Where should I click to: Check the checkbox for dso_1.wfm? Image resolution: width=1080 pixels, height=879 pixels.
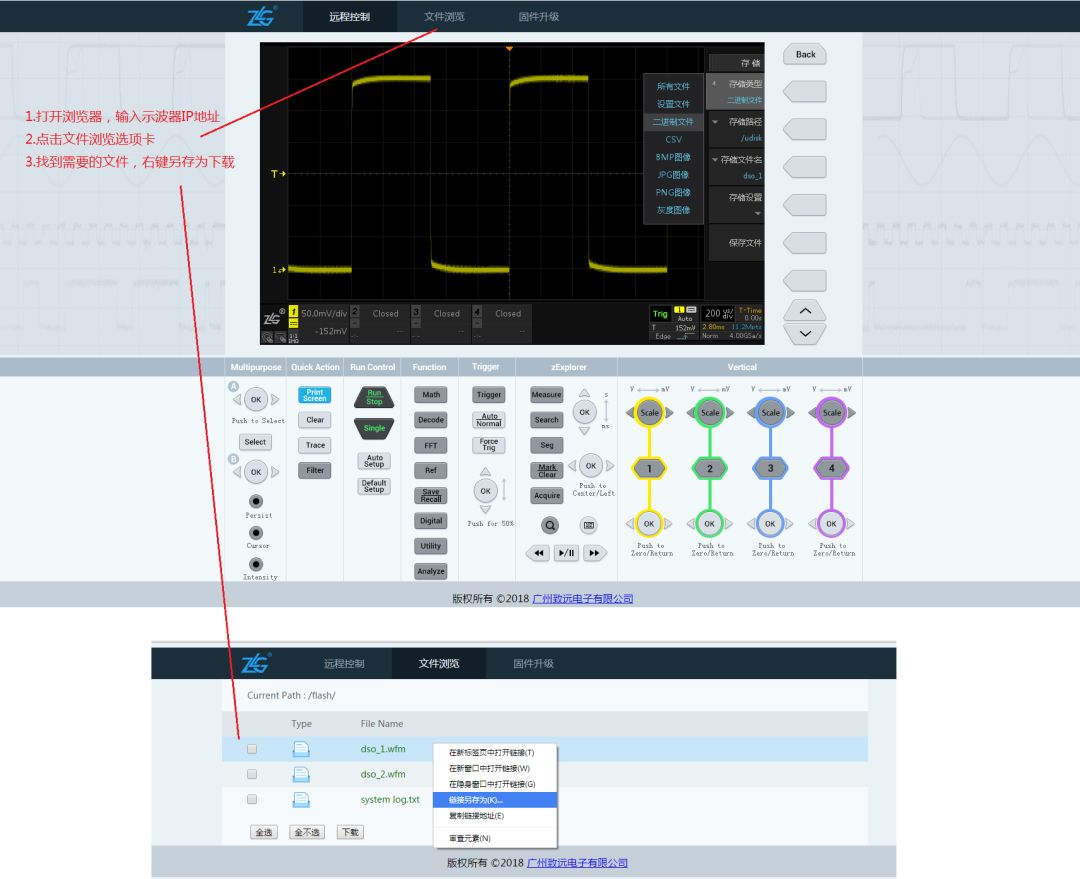tap(252, 749)
